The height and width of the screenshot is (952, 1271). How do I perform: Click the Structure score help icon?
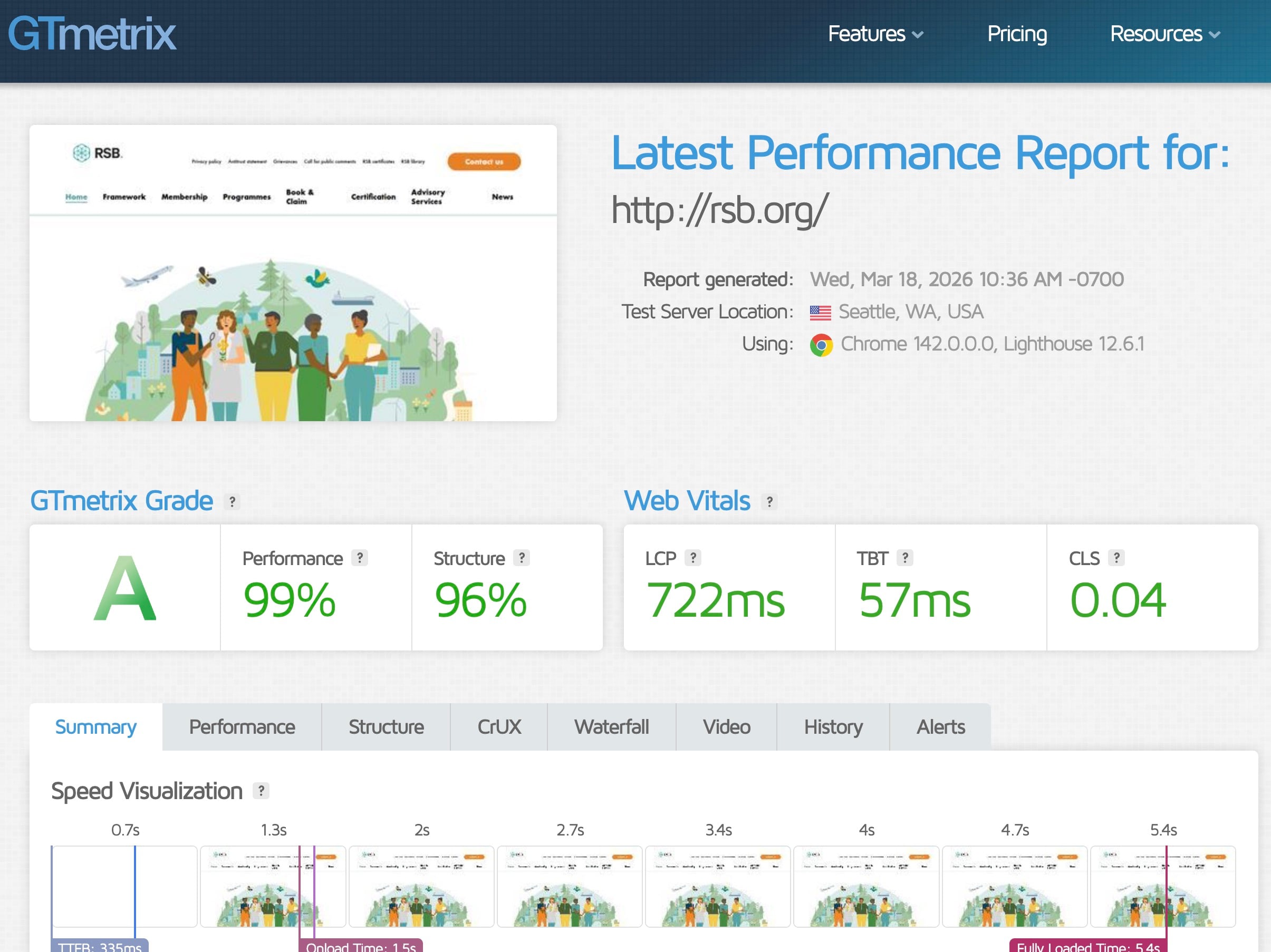521,558
